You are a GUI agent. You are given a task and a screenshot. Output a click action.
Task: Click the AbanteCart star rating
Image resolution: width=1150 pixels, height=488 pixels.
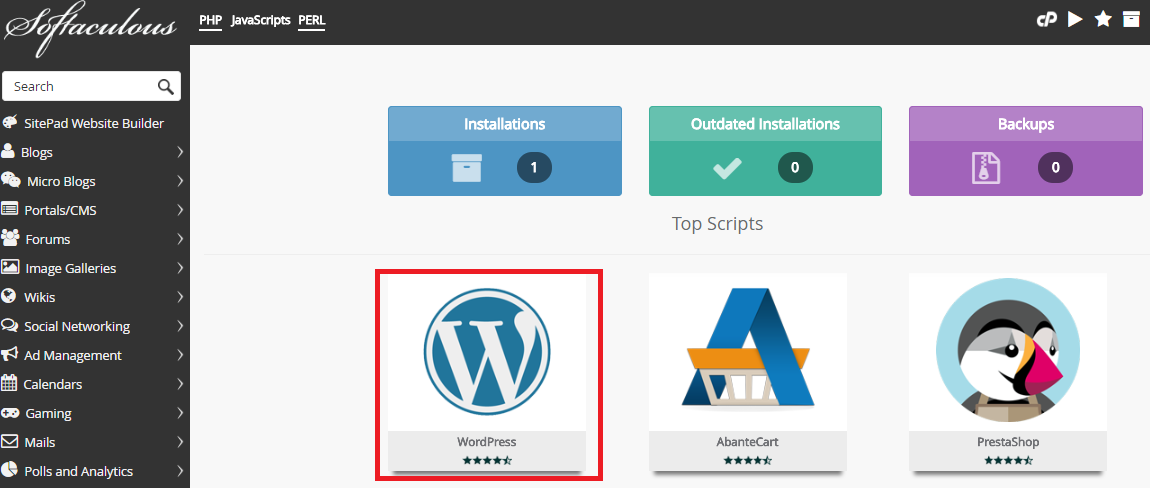coord(747,461)
